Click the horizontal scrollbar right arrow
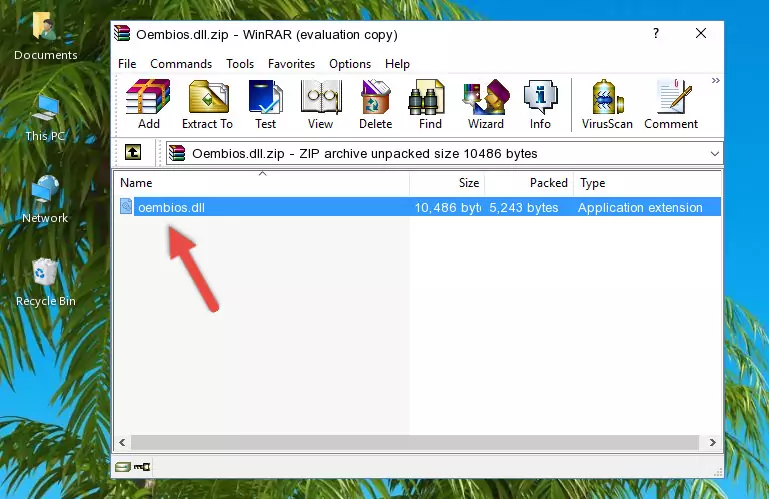Viewport: 769px width, 499px height. click(712, 443)
